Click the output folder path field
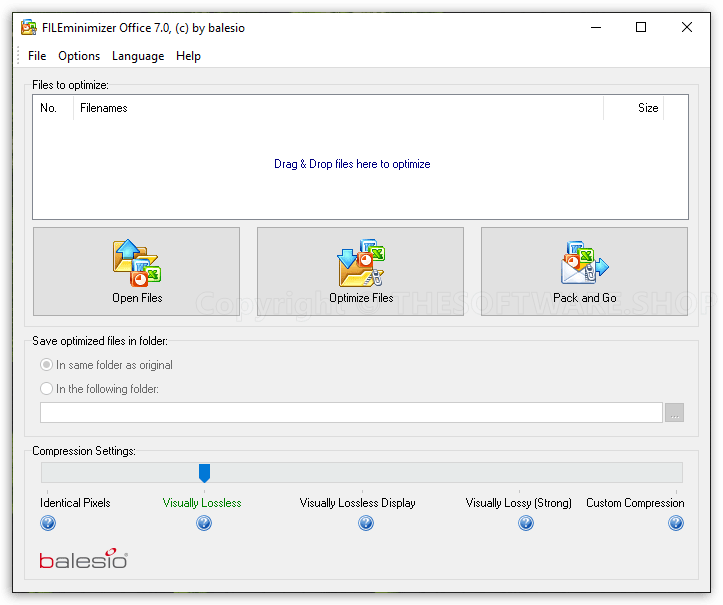 point(351,412)
